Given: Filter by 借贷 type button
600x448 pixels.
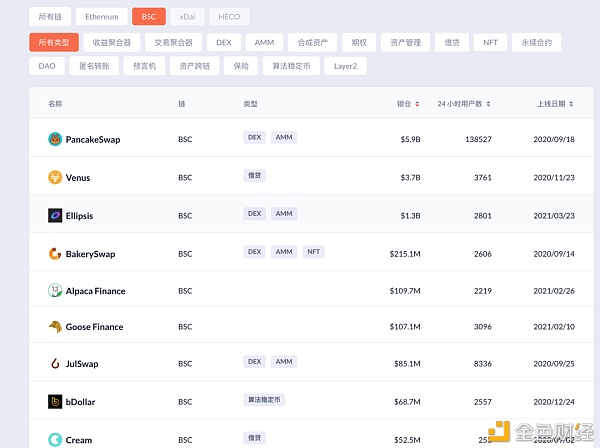Looking at the screenshot, I should 452,42.
